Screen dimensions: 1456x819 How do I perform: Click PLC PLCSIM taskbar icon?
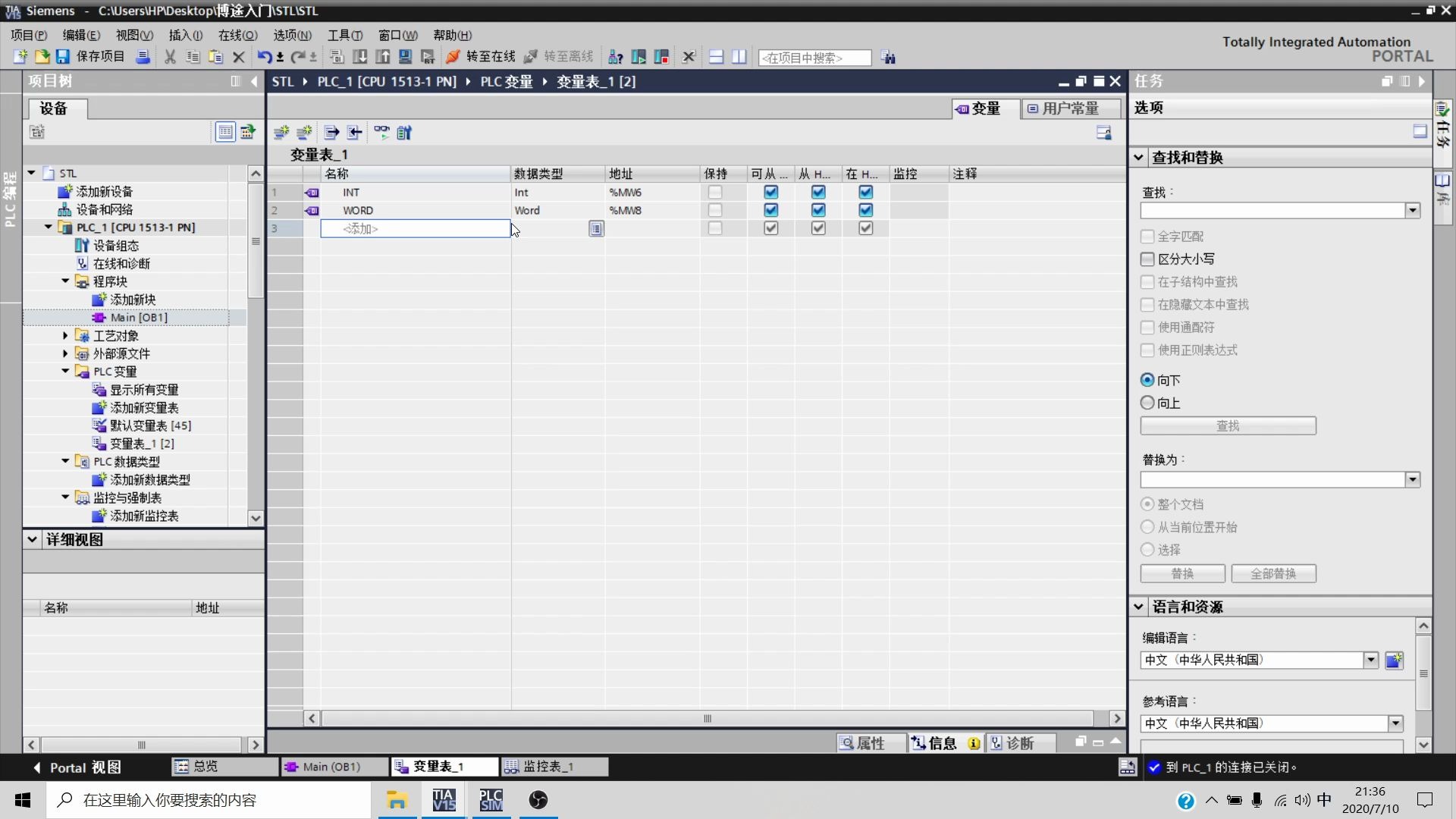(490, 800)
